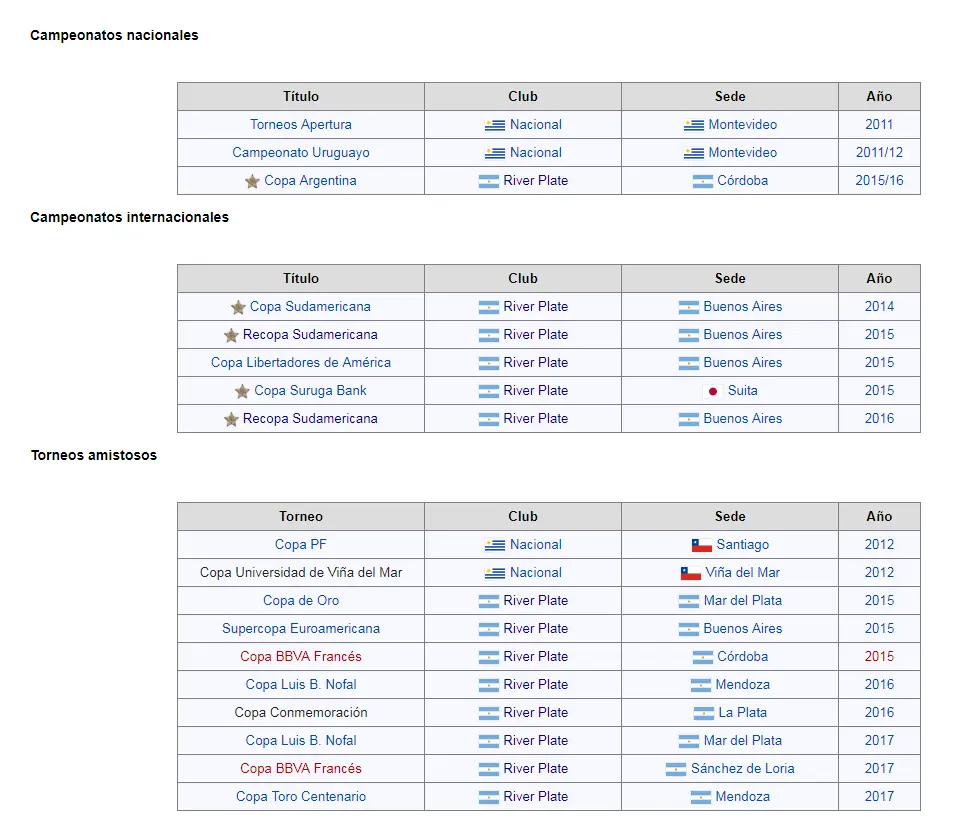Click the Chile flag beside Viña del Mar
Viewport: 956px width, 838px height.
(691, 573)
